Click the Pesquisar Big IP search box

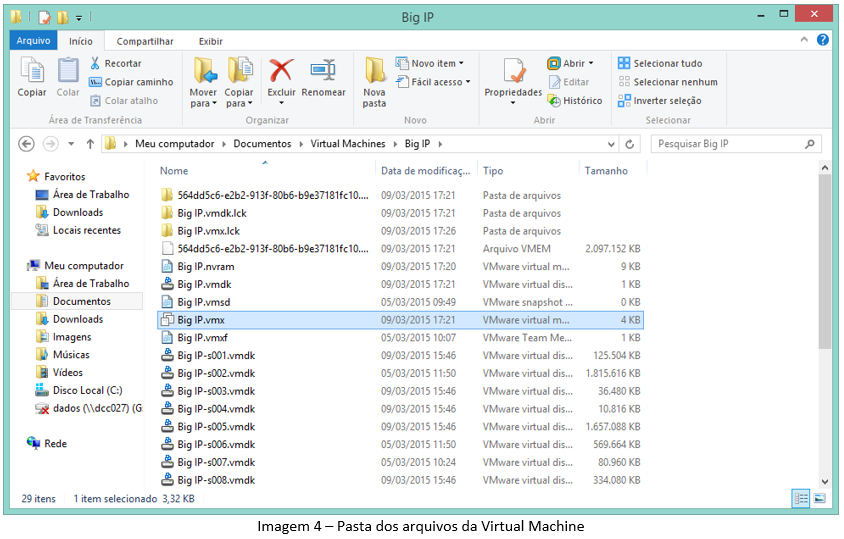[730, 144]
